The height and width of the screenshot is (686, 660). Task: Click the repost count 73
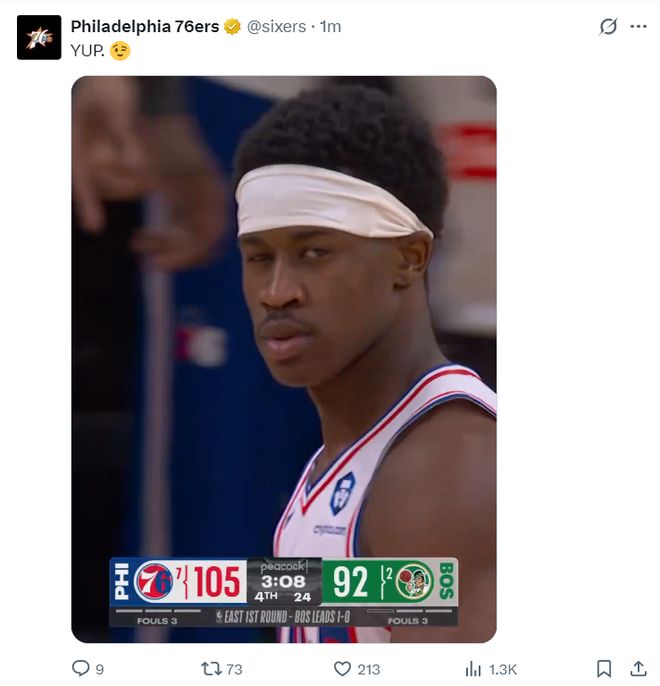(234, 669)
